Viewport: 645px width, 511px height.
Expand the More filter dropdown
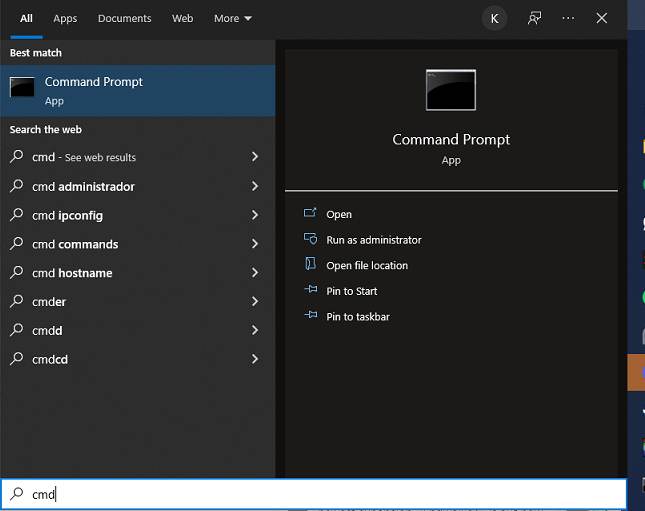coord(232,18)
